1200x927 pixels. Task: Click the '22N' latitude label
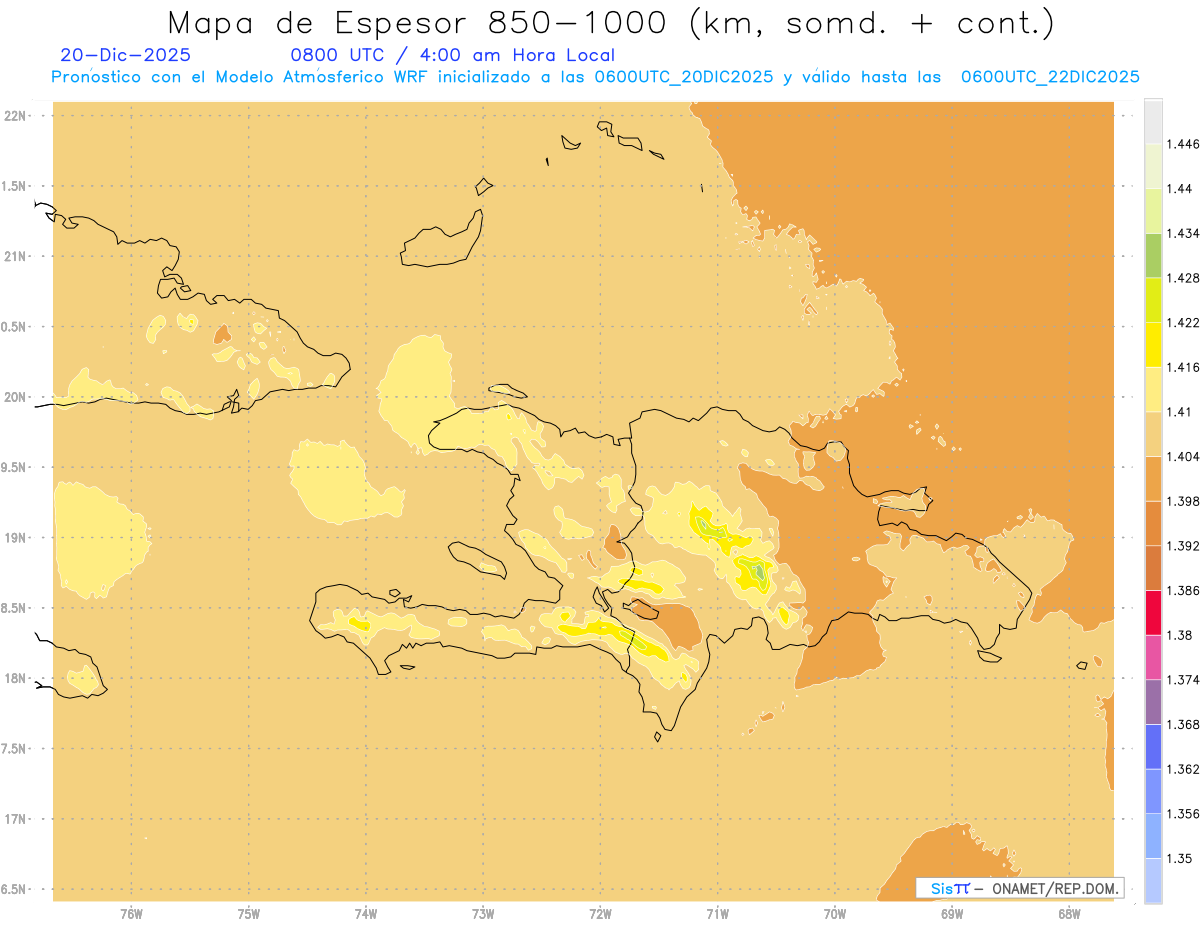click(15, 116)
